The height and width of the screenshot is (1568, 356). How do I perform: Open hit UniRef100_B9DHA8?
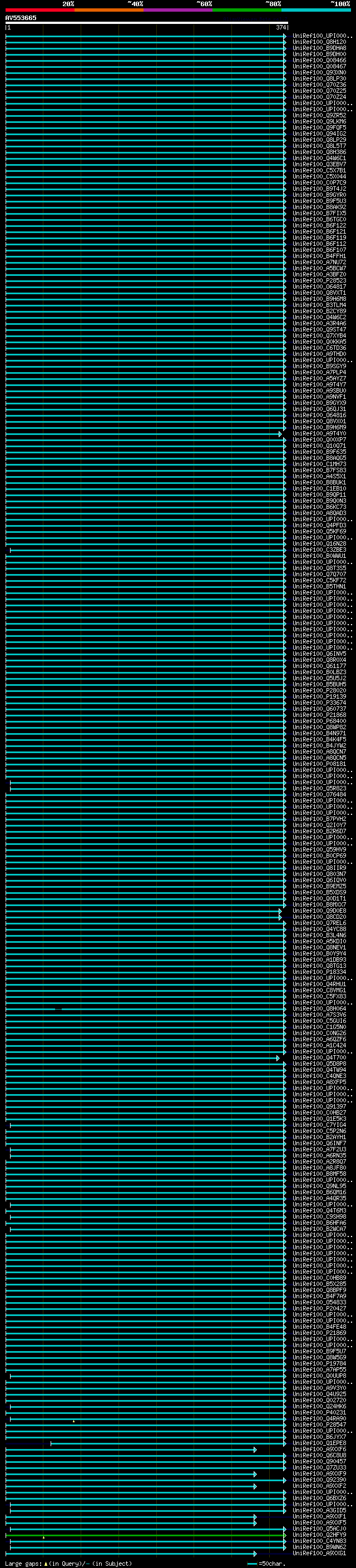[x=319, y=48]
